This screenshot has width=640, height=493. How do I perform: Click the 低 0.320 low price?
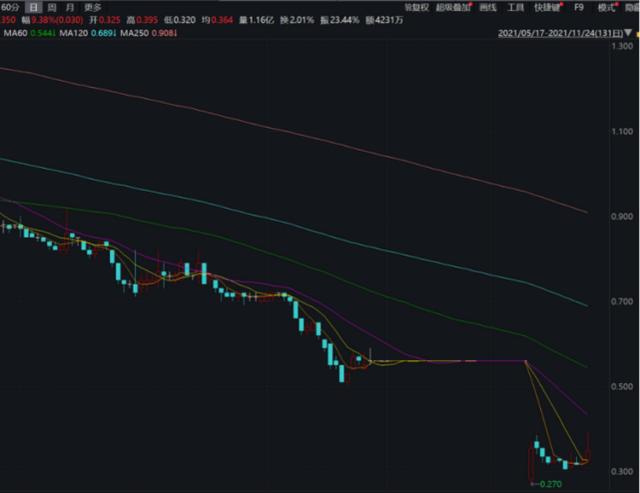[180, 20]
